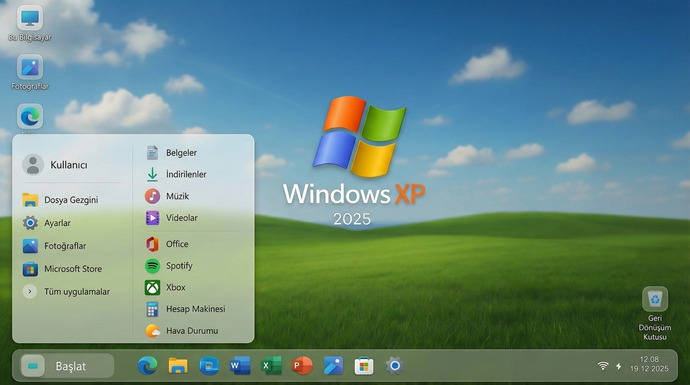Open Bu Bilgisayar desktop icon
The height and width of the screenshot is (385, 690).
[x=30, y=24]
